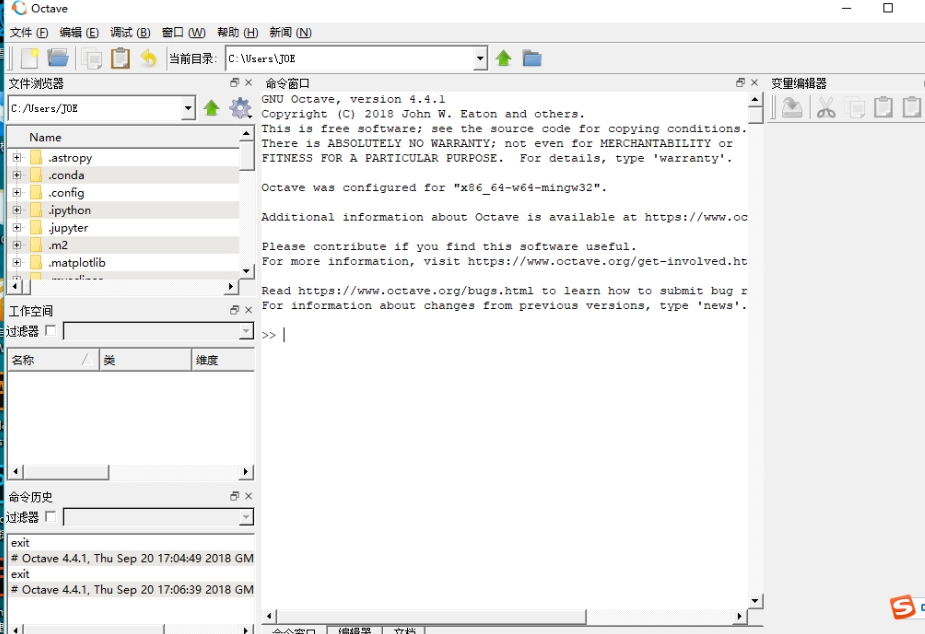The width and height of the screenshot is (925, 634).
Task: Open the 调试 (B) menu
Action: pos(130,32)
